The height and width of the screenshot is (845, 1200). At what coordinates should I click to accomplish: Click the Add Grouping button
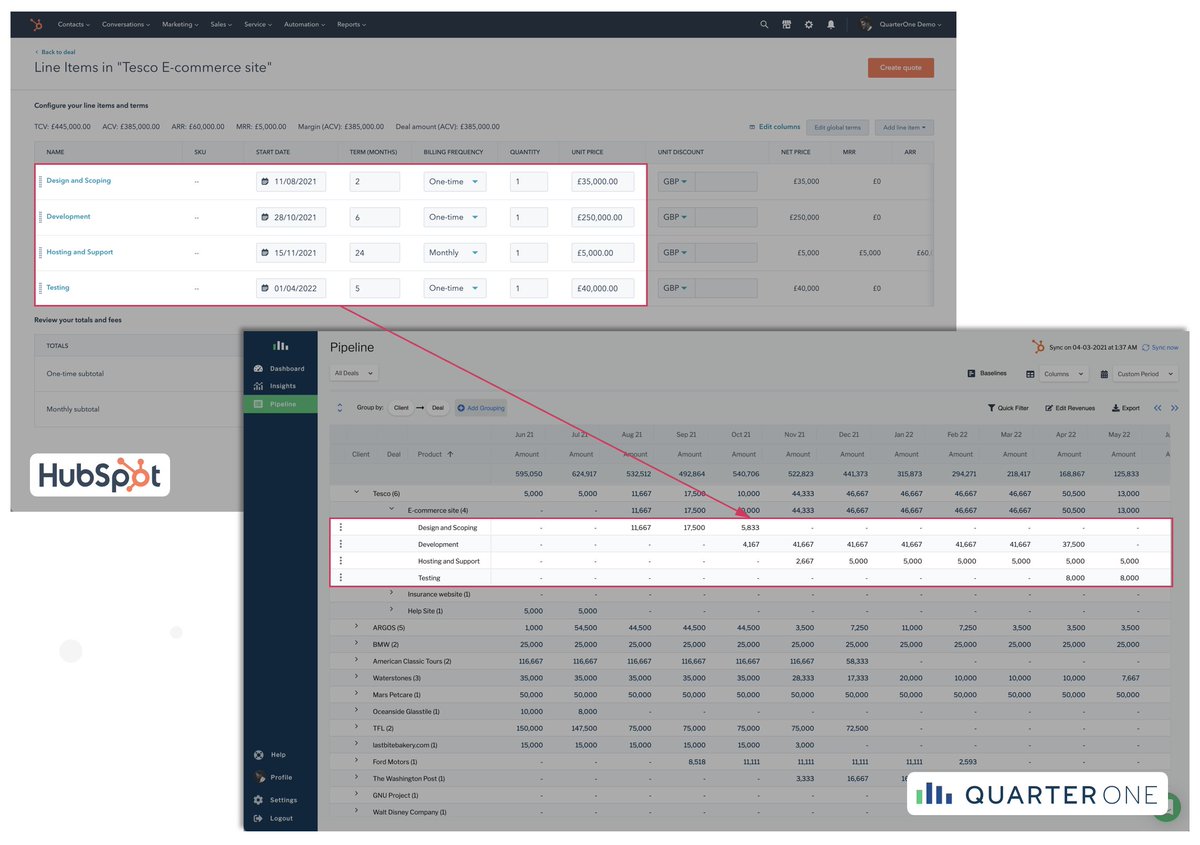click(x=481, y=408)
